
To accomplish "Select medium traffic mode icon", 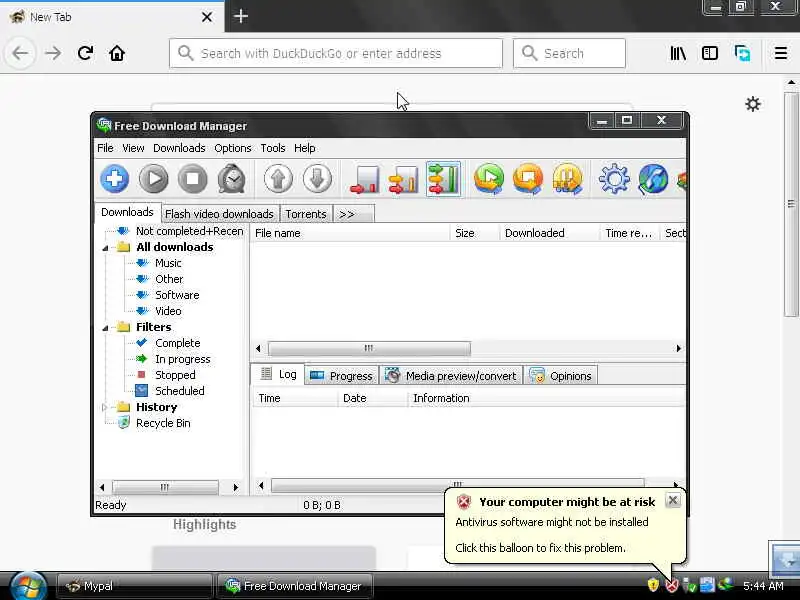I will click(x=403, y=179).
